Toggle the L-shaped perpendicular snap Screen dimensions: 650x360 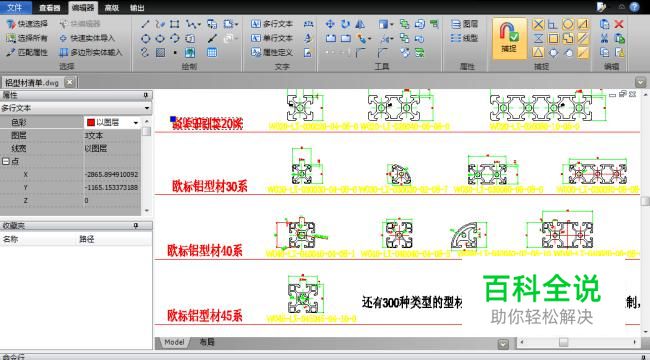tap(553, 24)
